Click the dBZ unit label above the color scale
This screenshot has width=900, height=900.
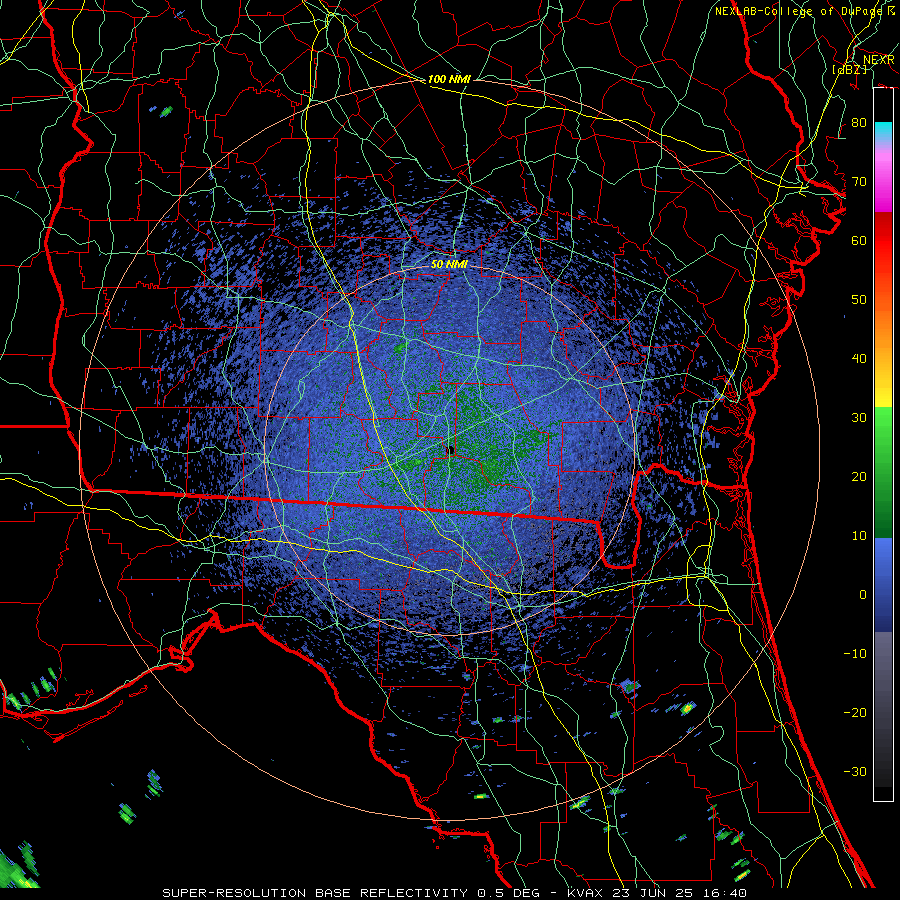[849, 70]
